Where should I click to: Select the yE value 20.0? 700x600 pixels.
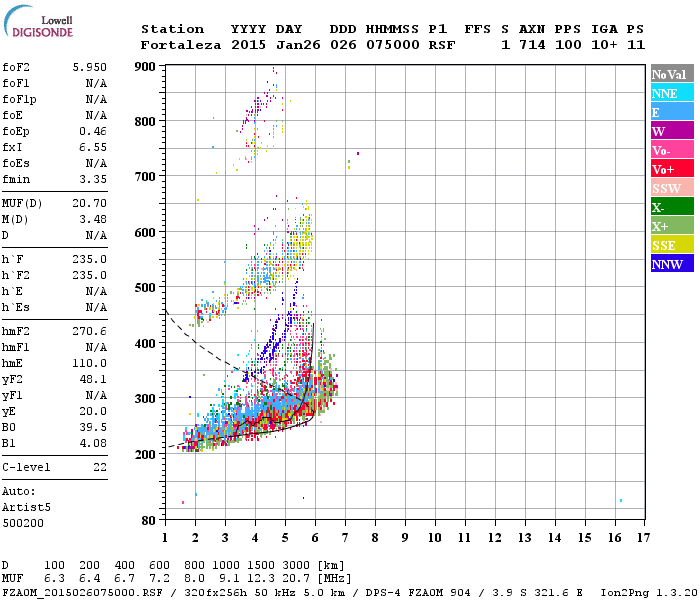[x=93, y=411]
